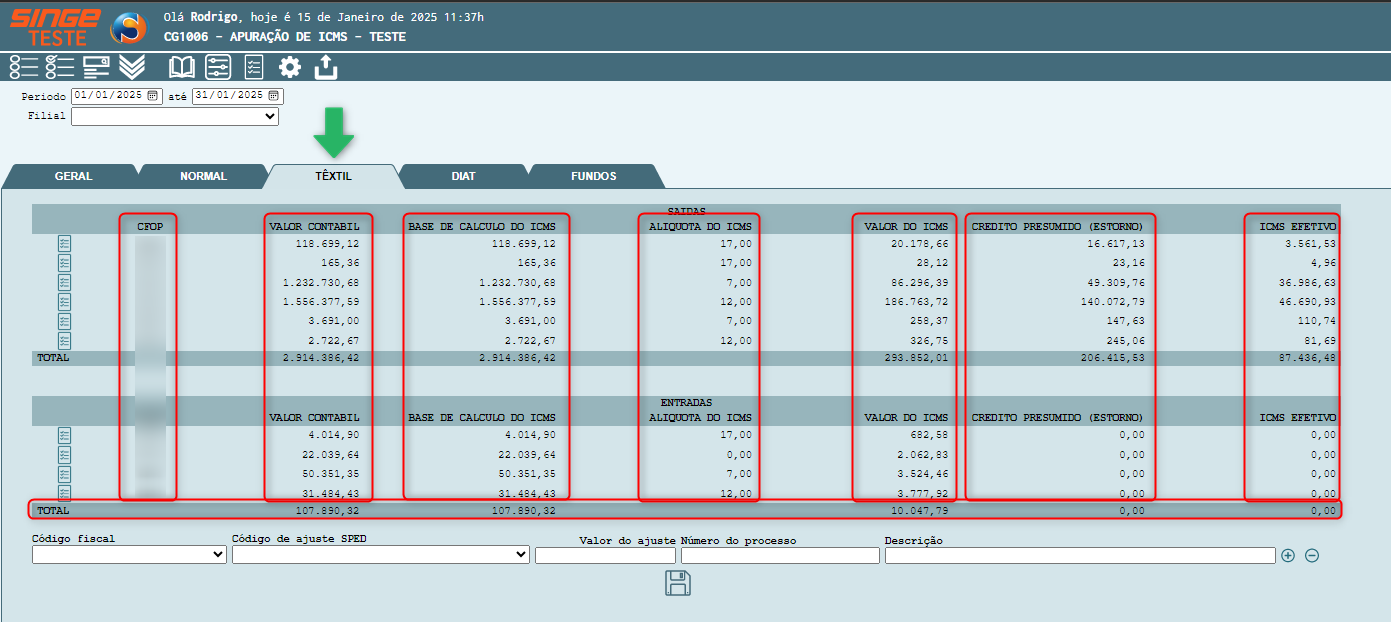Image resolution: width=1391 pixels, height=622 pixels.
Task: Click the Valor do ajuste input field
Action: pos(605,556)
